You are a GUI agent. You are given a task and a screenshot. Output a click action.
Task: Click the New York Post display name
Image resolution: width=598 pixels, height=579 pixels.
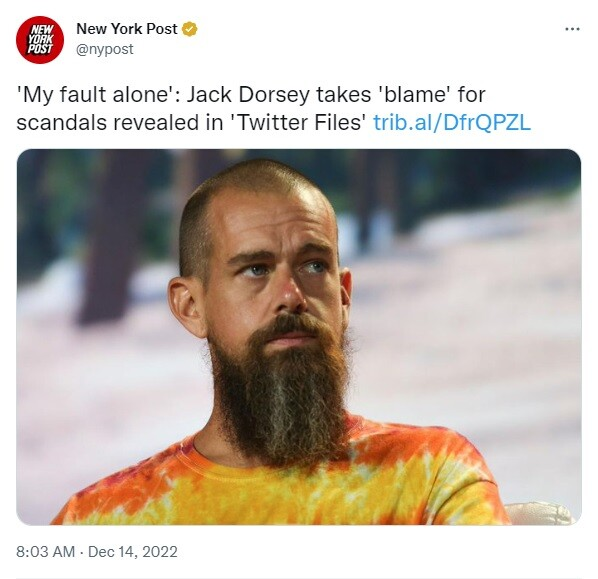127,29
